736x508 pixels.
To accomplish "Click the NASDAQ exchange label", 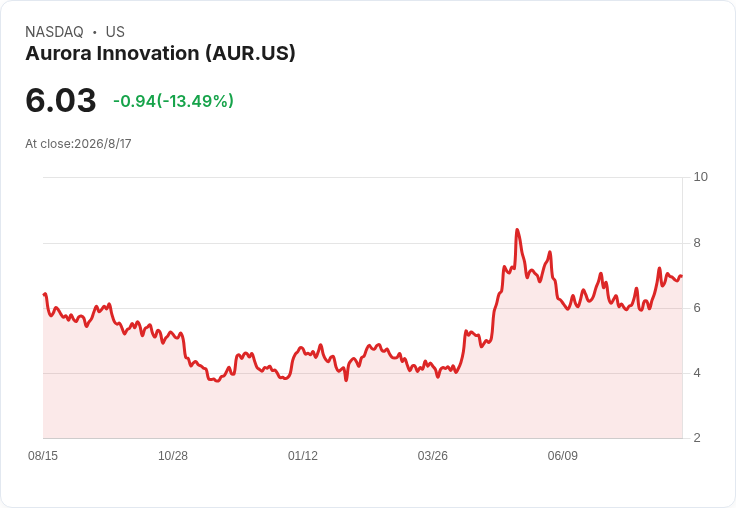I will coord(54,32).
